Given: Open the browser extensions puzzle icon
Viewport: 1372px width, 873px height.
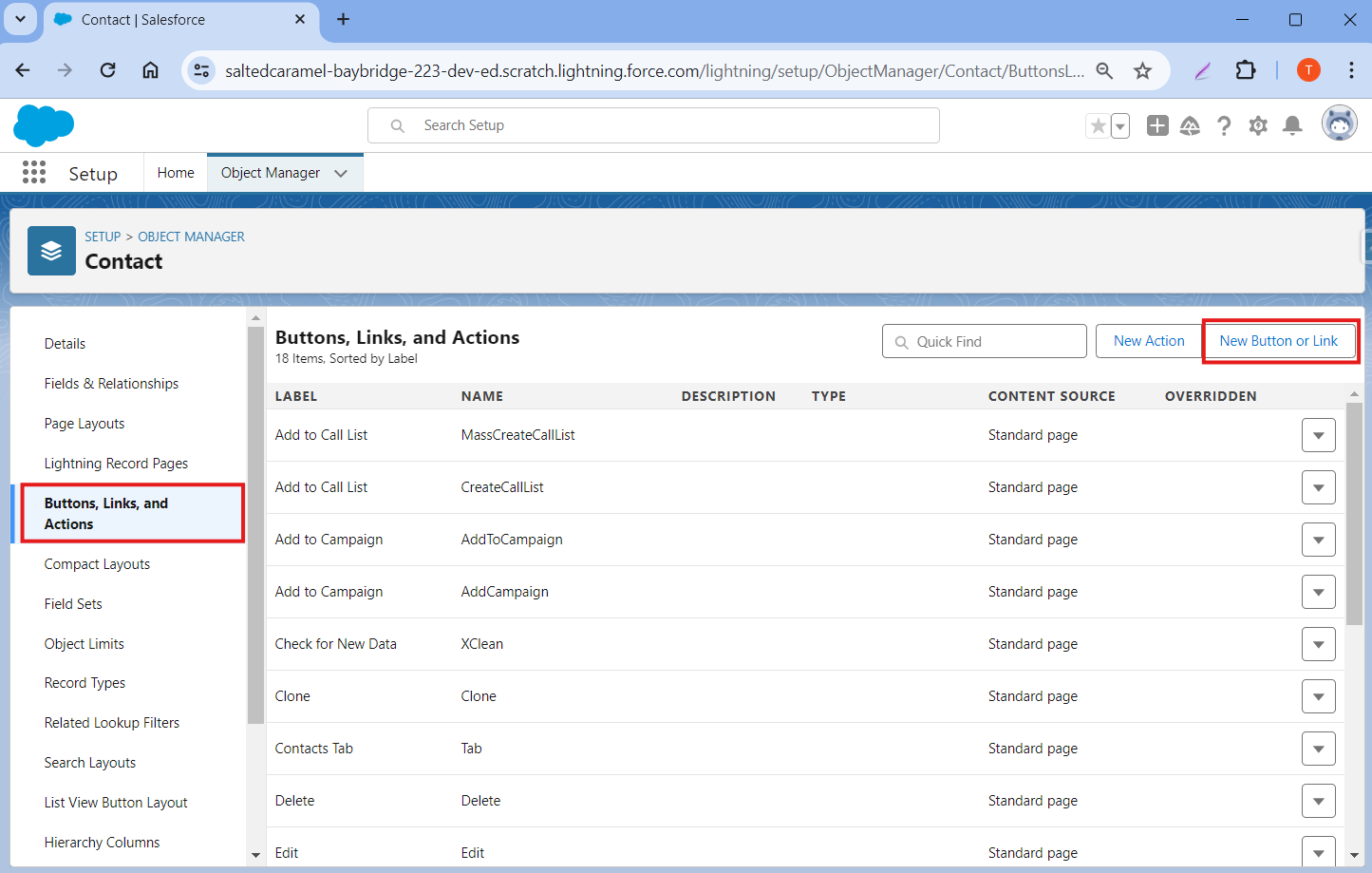Looking at the screenshot, I should pyautogui.click(x=1245, y=70).
